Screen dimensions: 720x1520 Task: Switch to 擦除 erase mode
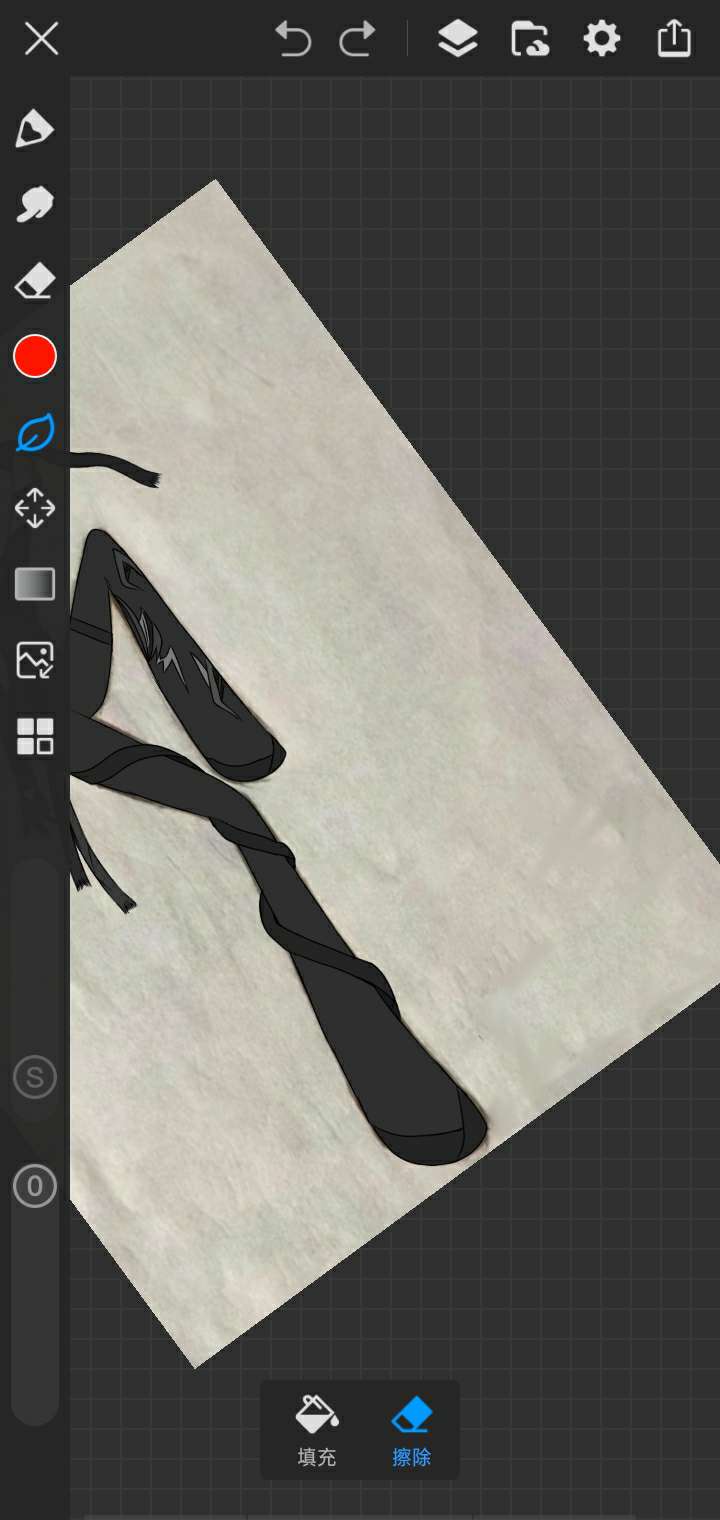tap(411, 1430)
